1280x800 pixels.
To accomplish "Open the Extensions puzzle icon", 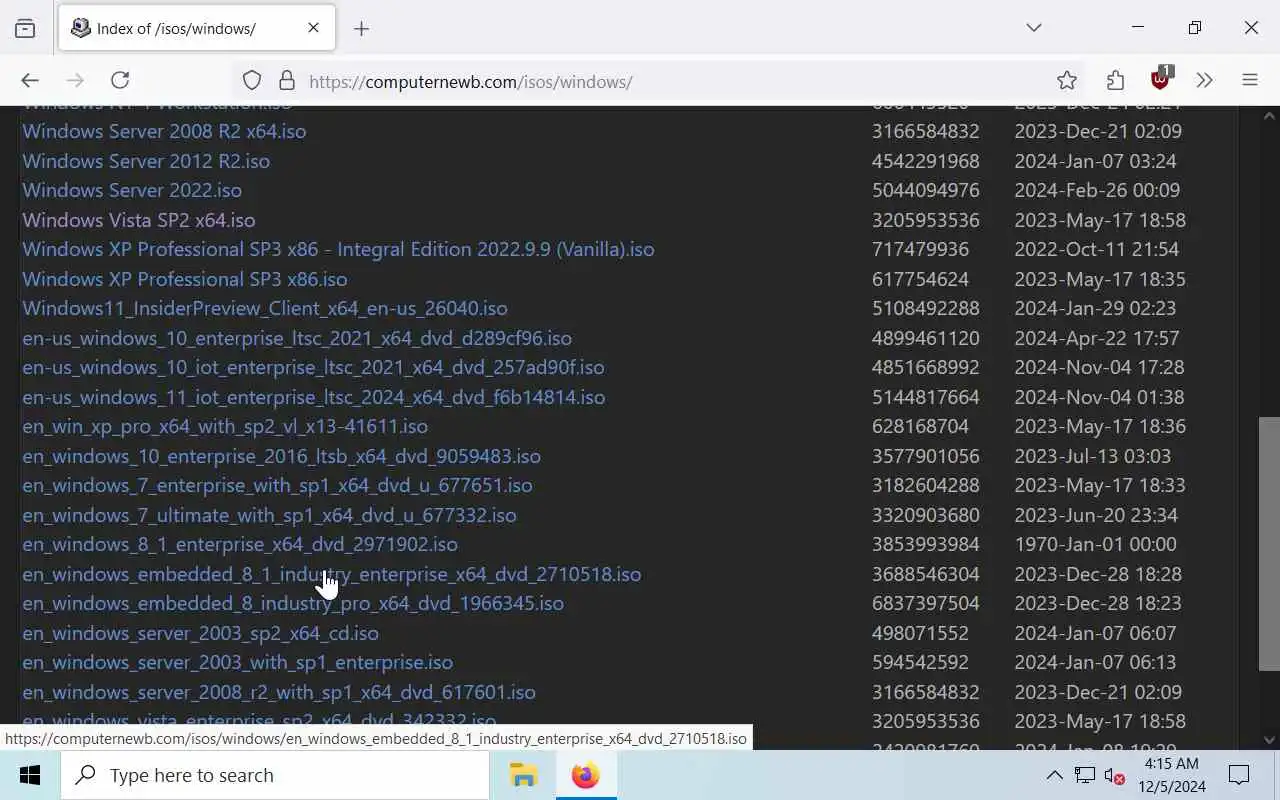I will [x=1115, y=81].
